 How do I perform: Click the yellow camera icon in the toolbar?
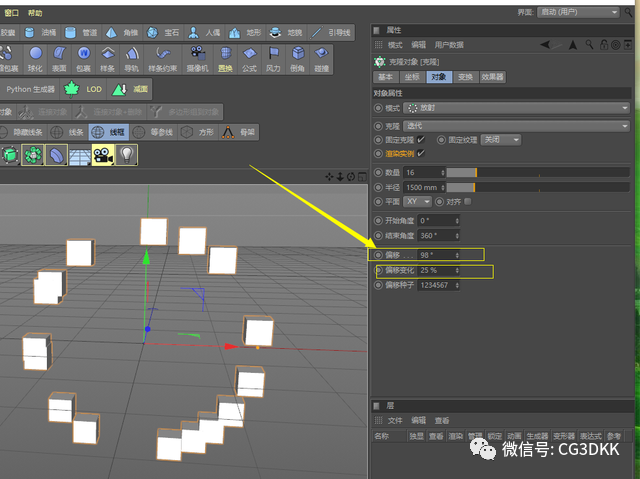[x=103, y=155]
